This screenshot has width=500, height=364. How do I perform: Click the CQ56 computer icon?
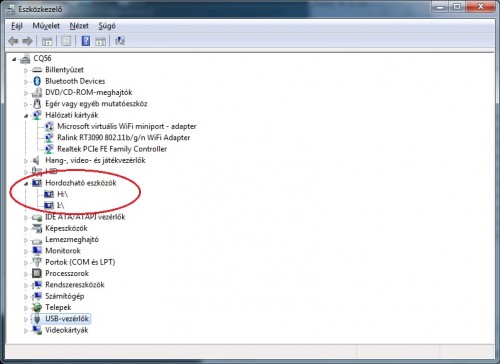25,59
